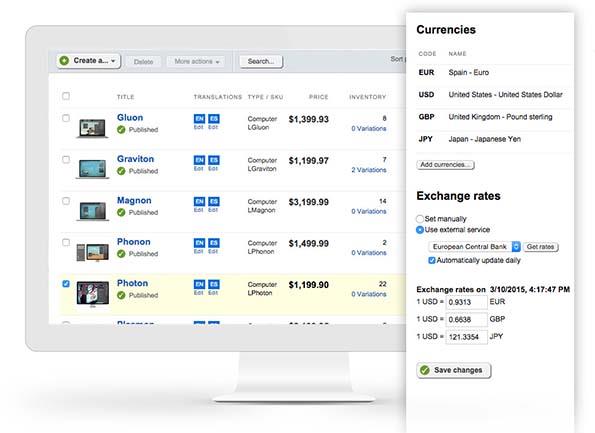The image size is (595, 433).
Task: Select the Set manually radio button
Action: 420,219
